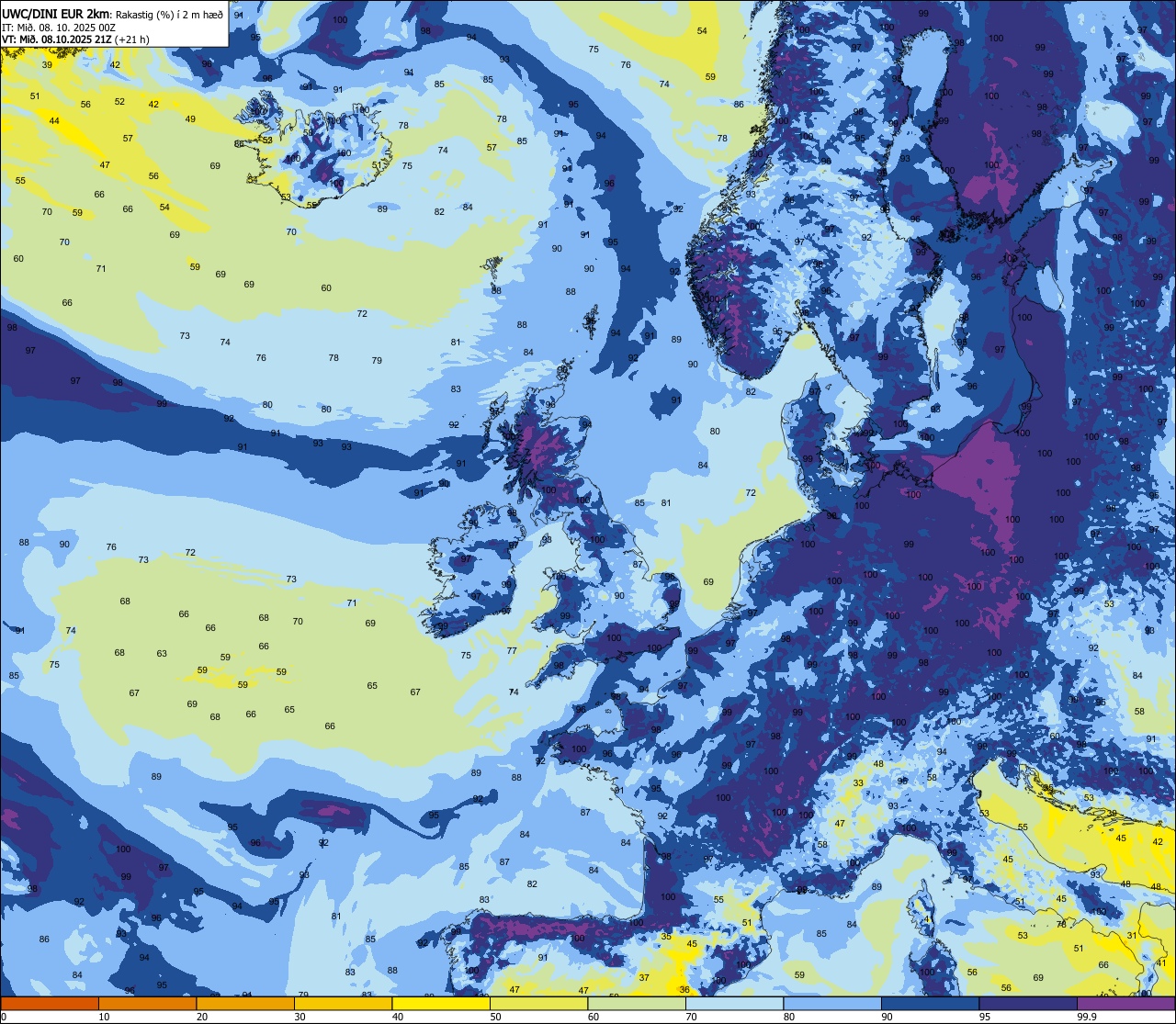The height and width of the screenshot is (1024, 1176).
Task: Click the purple above-99.9 legend swatch
Action: pyautogui.click(x=1125, y=1003)
